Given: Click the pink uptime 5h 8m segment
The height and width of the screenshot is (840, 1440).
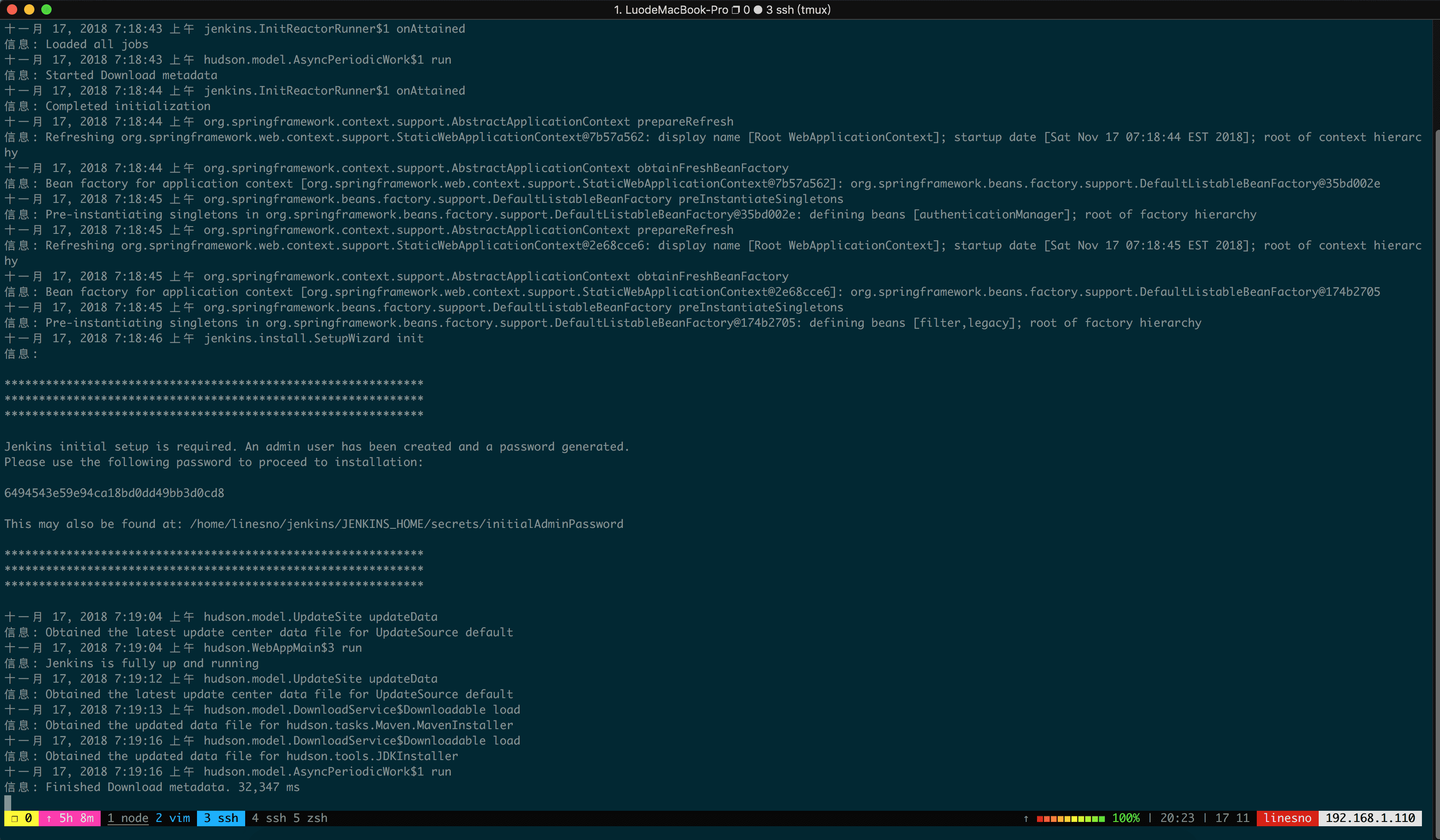Looking at the screenshot, I should point(70,818).
